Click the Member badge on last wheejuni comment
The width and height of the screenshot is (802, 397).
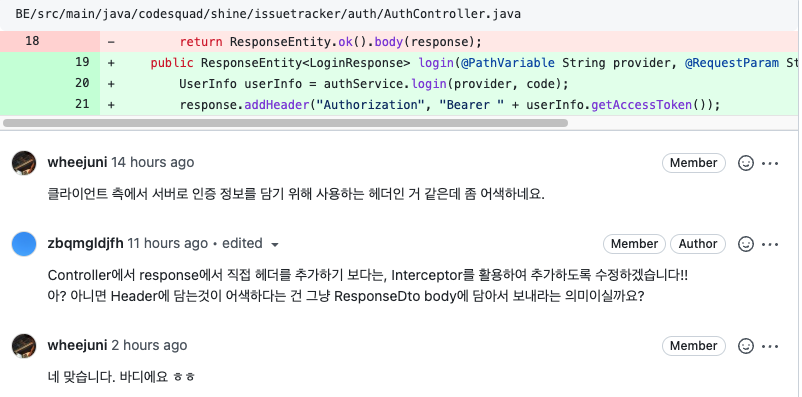point(694,346)
